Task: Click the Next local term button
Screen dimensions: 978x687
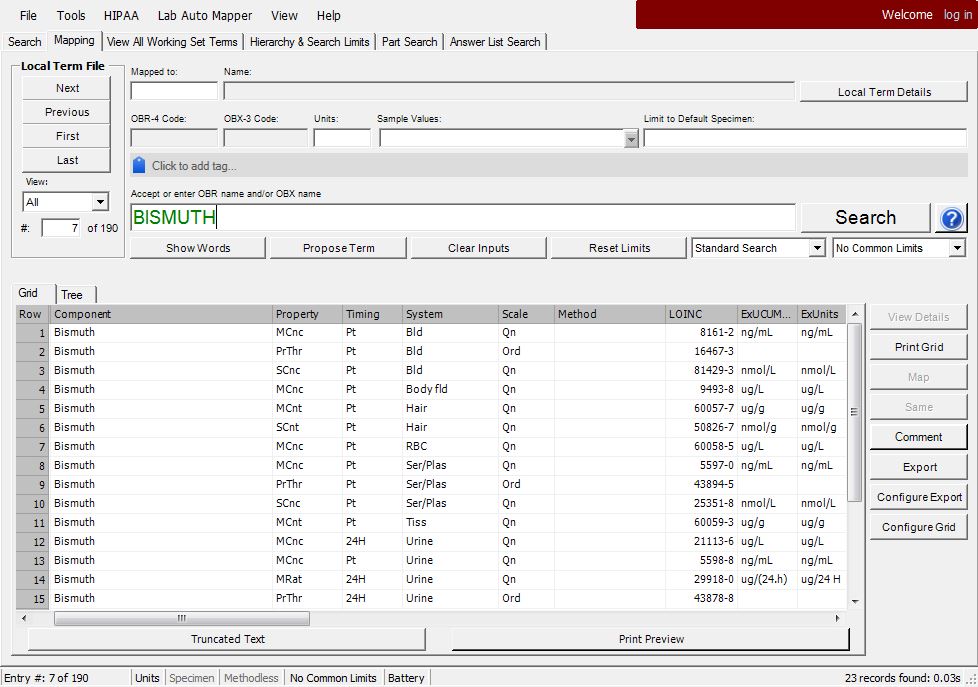Action: 67,88
